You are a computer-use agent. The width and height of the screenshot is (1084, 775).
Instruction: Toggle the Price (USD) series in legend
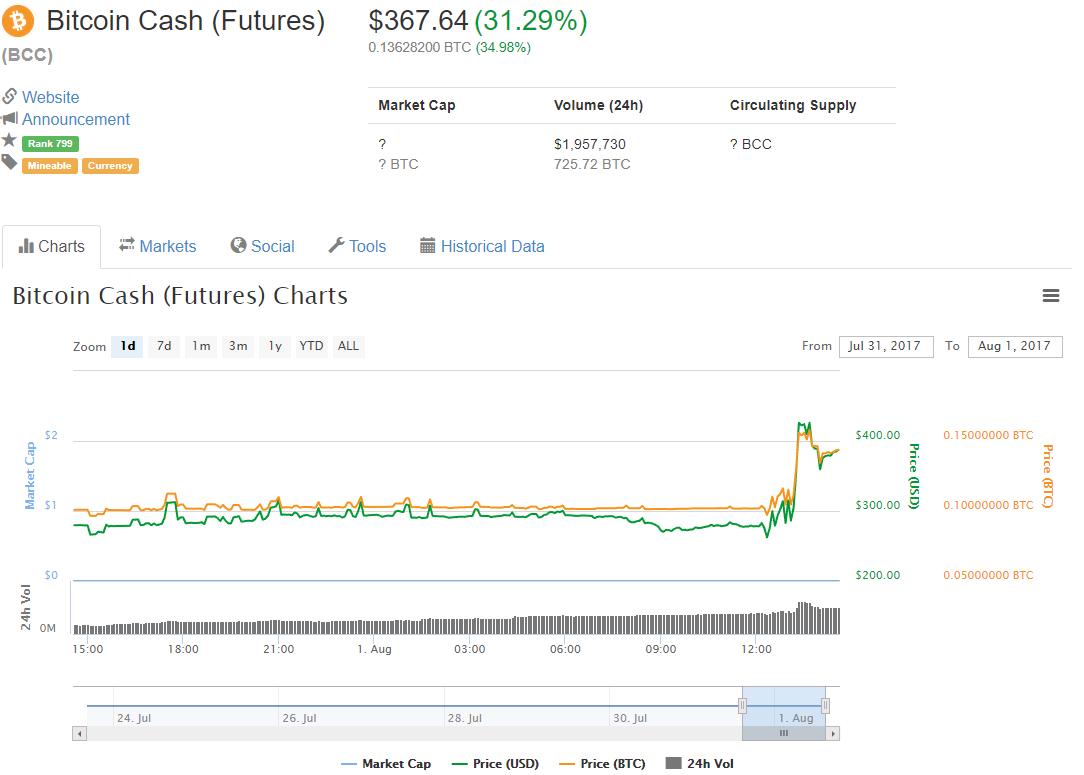[495, 764]
